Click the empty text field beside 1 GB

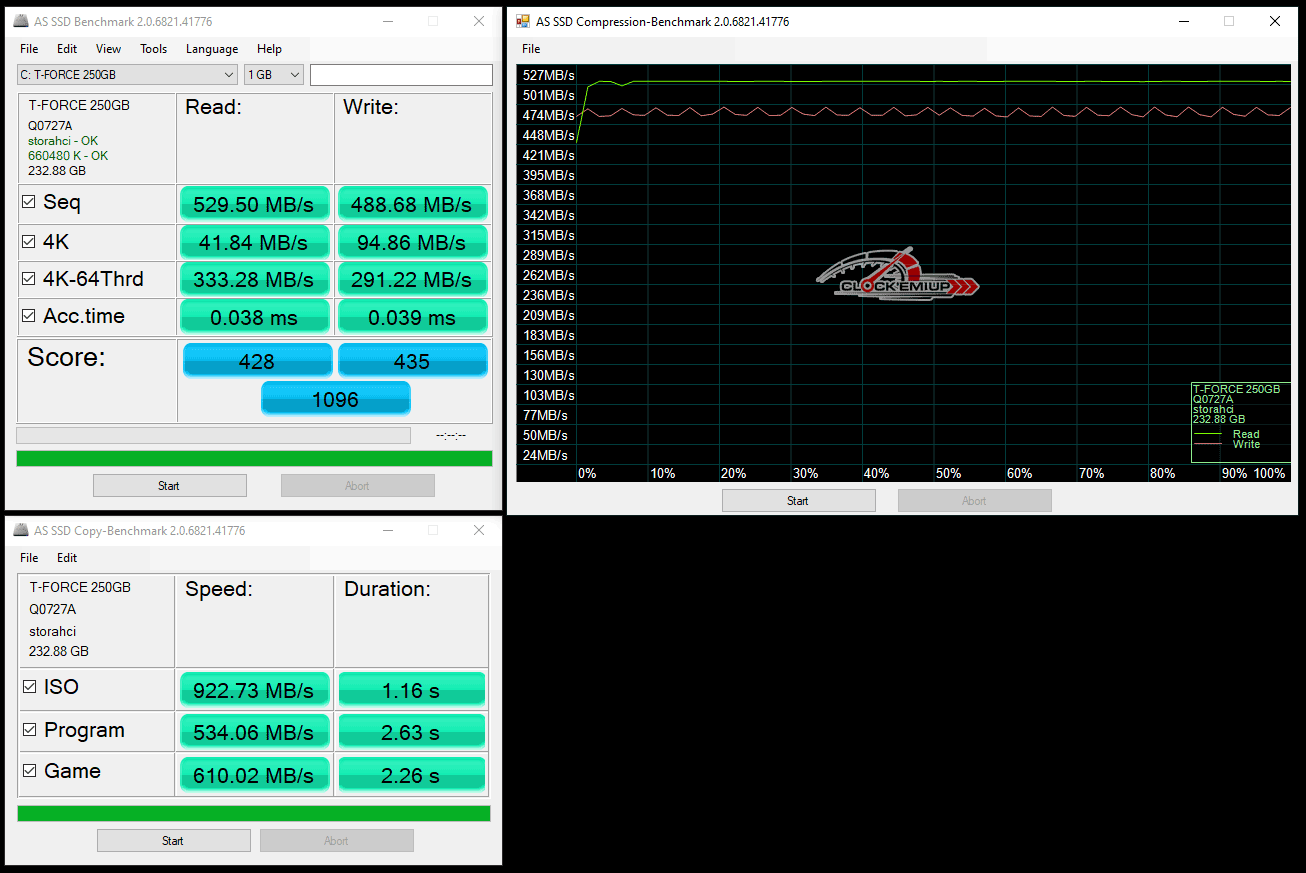pos(401,75)
